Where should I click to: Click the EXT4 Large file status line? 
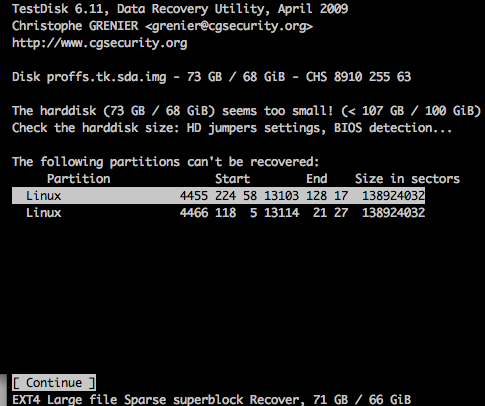click(211, 399)
